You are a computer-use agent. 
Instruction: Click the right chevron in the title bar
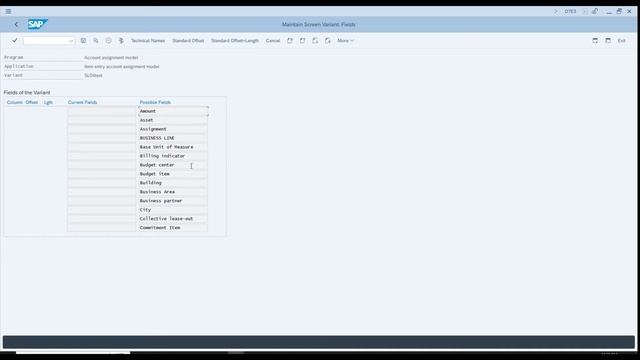[556, 11]
